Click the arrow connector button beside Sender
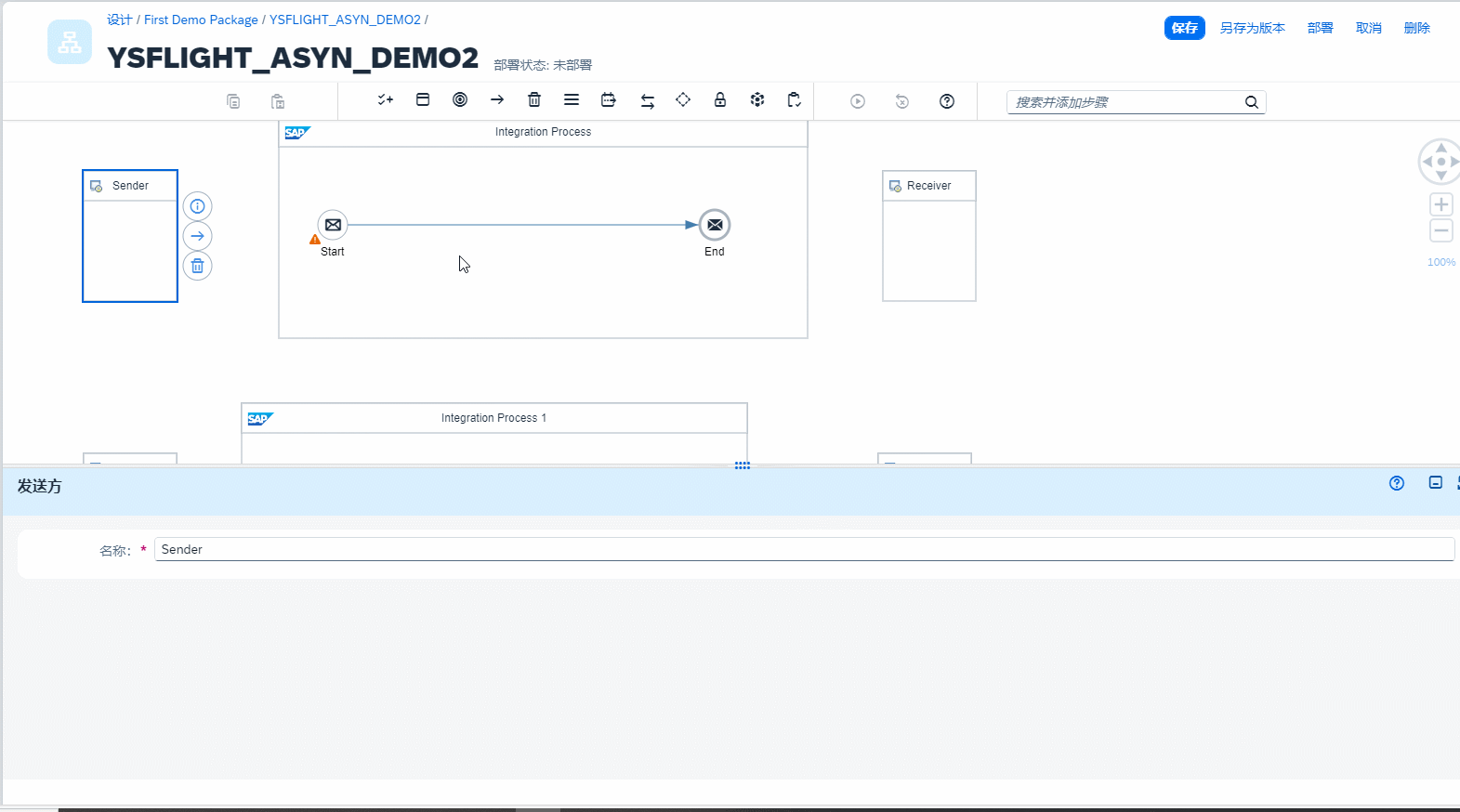Viewport: 1460px width, 812px height. coord(197,236)
